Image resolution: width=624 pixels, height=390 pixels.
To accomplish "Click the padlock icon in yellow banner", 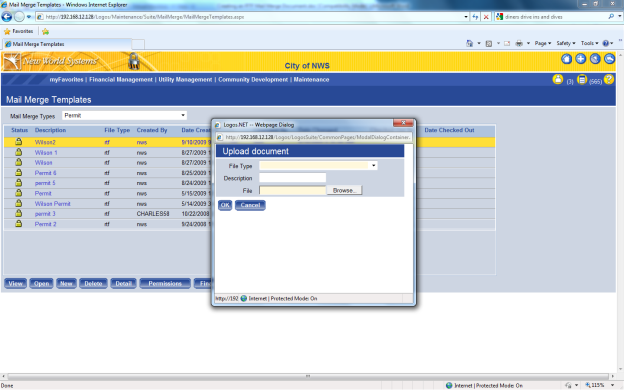I will (x=134, y=61).
